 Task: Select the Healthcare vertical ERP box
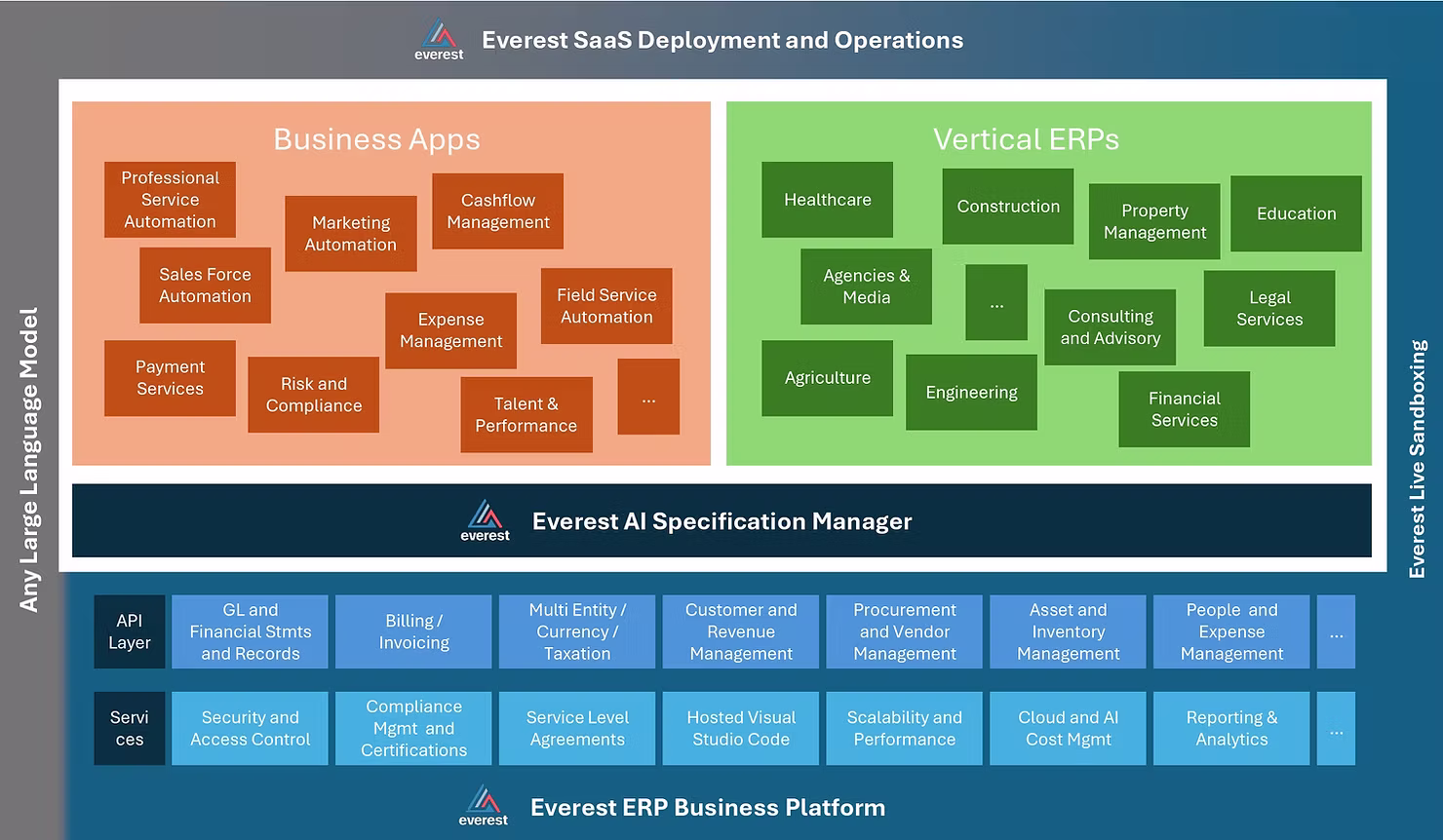tap(828, 200)
